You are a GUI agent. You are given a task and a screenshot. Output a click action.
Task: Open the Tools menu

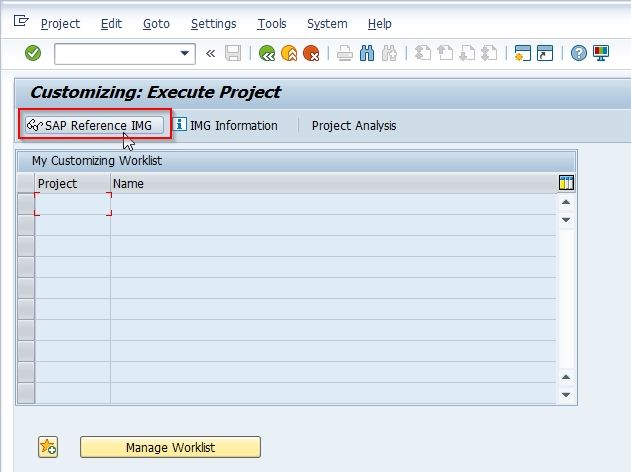pyautogui.click(x=272, y=24)
